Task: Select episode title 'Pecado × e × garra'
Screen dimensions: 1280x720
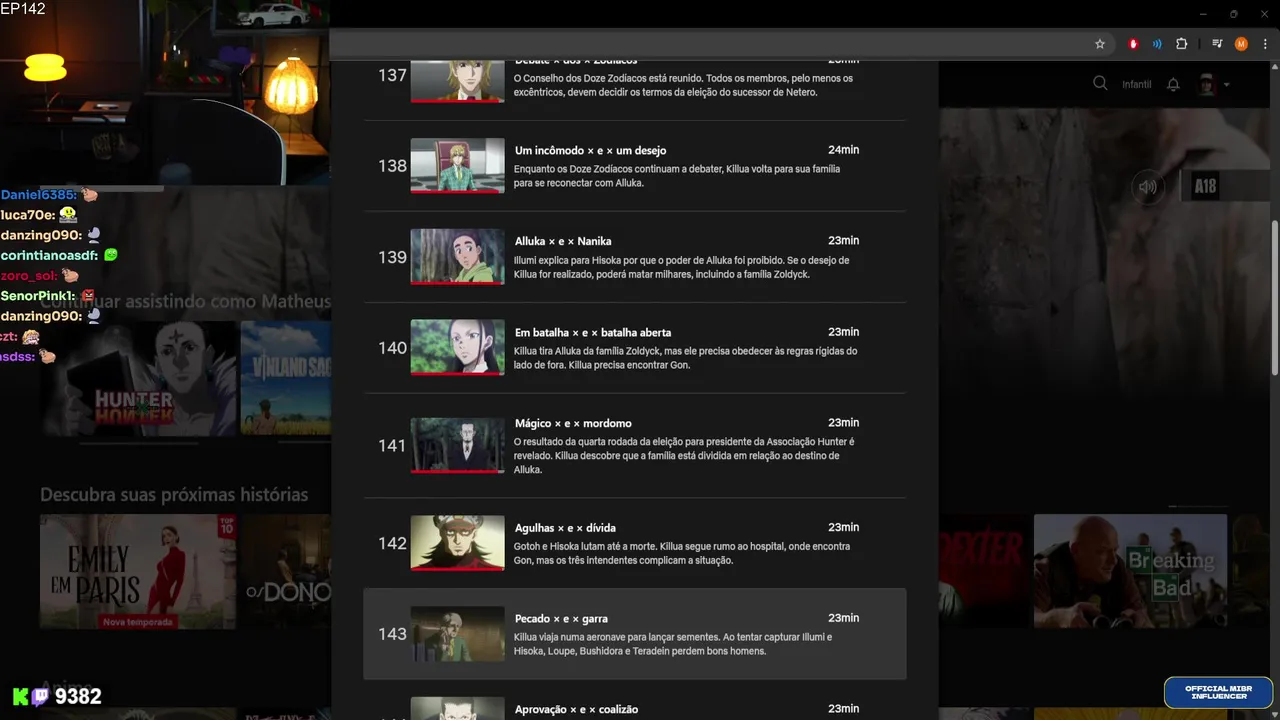Action: 561,618
